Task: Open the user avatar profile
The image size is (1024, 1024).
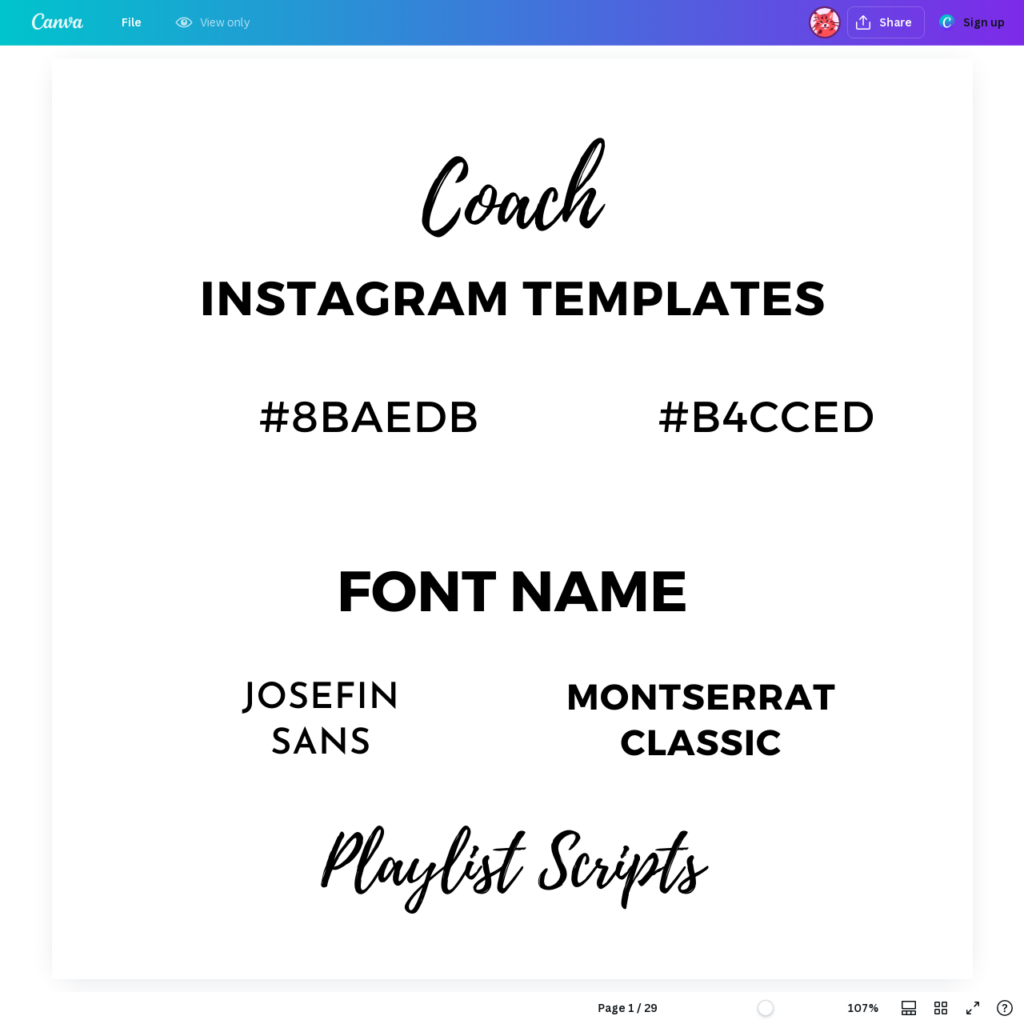Action: [x=824, y=22]
